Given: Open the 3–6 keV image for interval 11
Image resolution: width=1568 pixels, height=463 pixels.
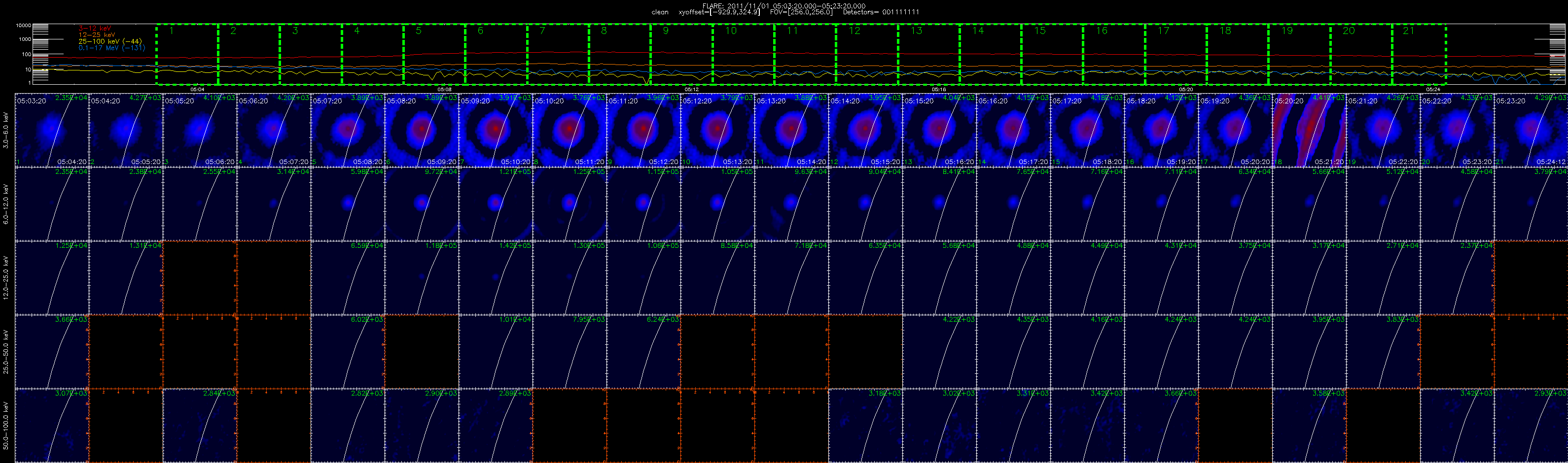Looking at the screenshot, I should point(791,130).
